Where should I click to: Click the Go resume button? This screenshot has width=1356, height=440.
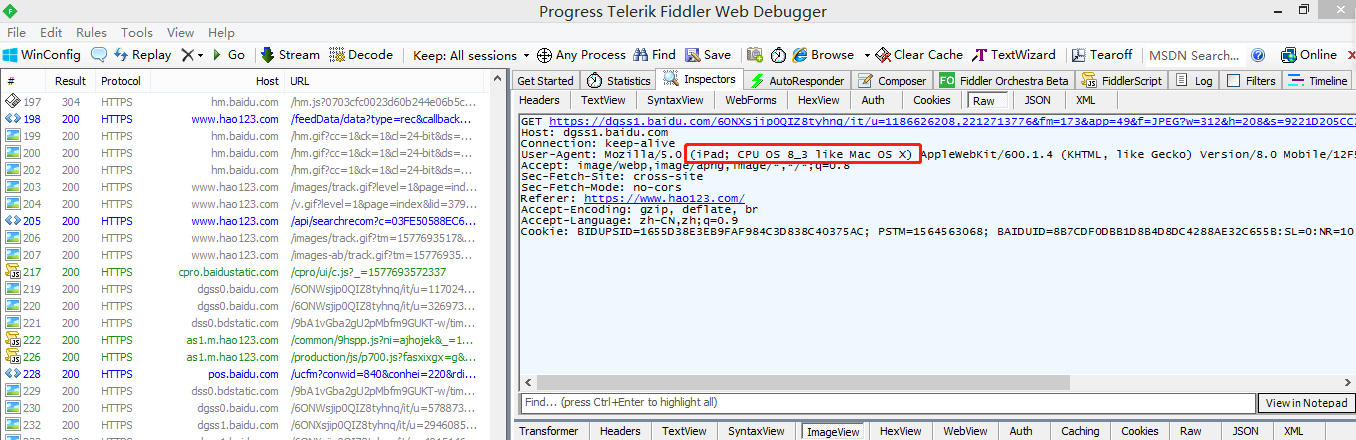tap(227, 55)
